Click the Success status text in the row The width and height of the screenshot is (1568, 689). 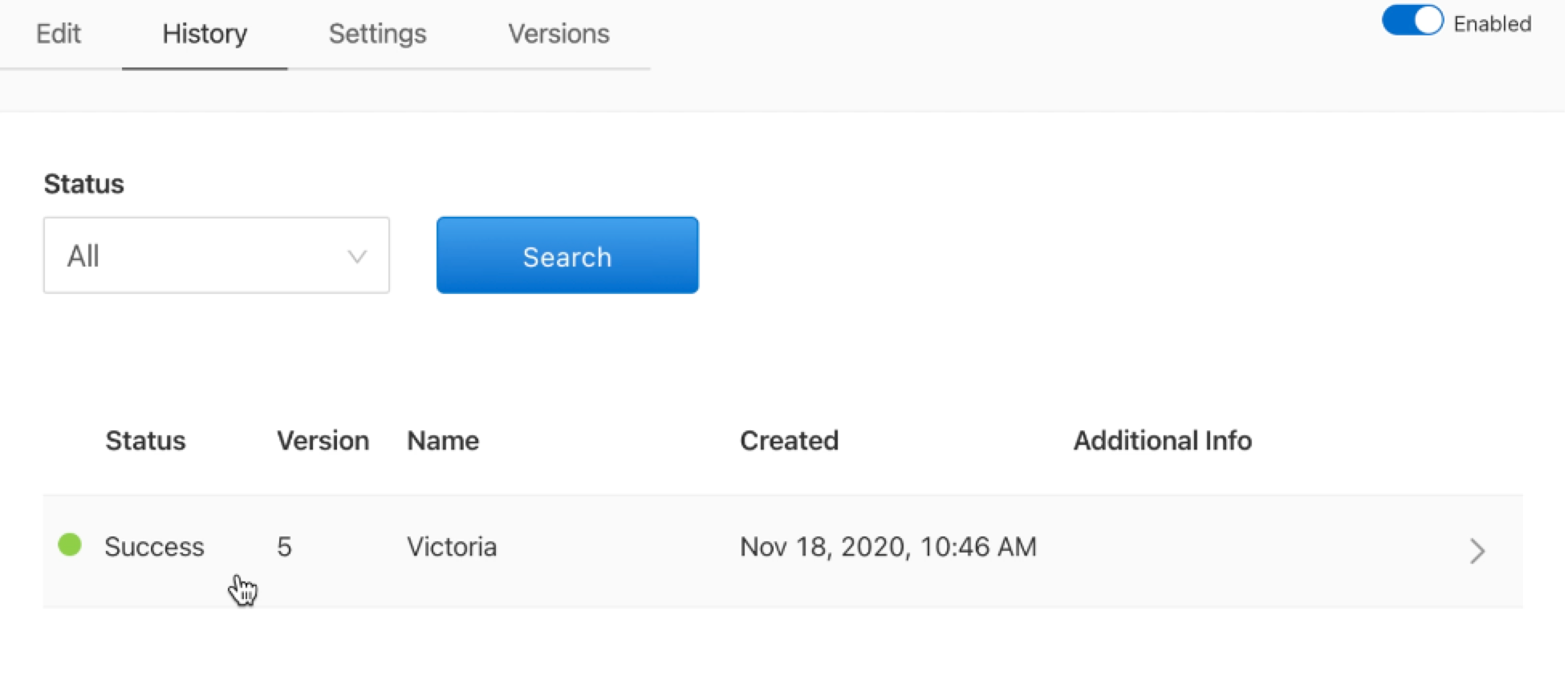(154, 547)
